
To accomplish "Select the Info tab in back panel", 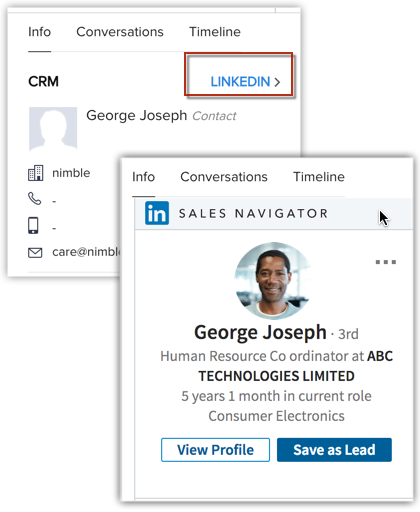I will pos(39,32).
